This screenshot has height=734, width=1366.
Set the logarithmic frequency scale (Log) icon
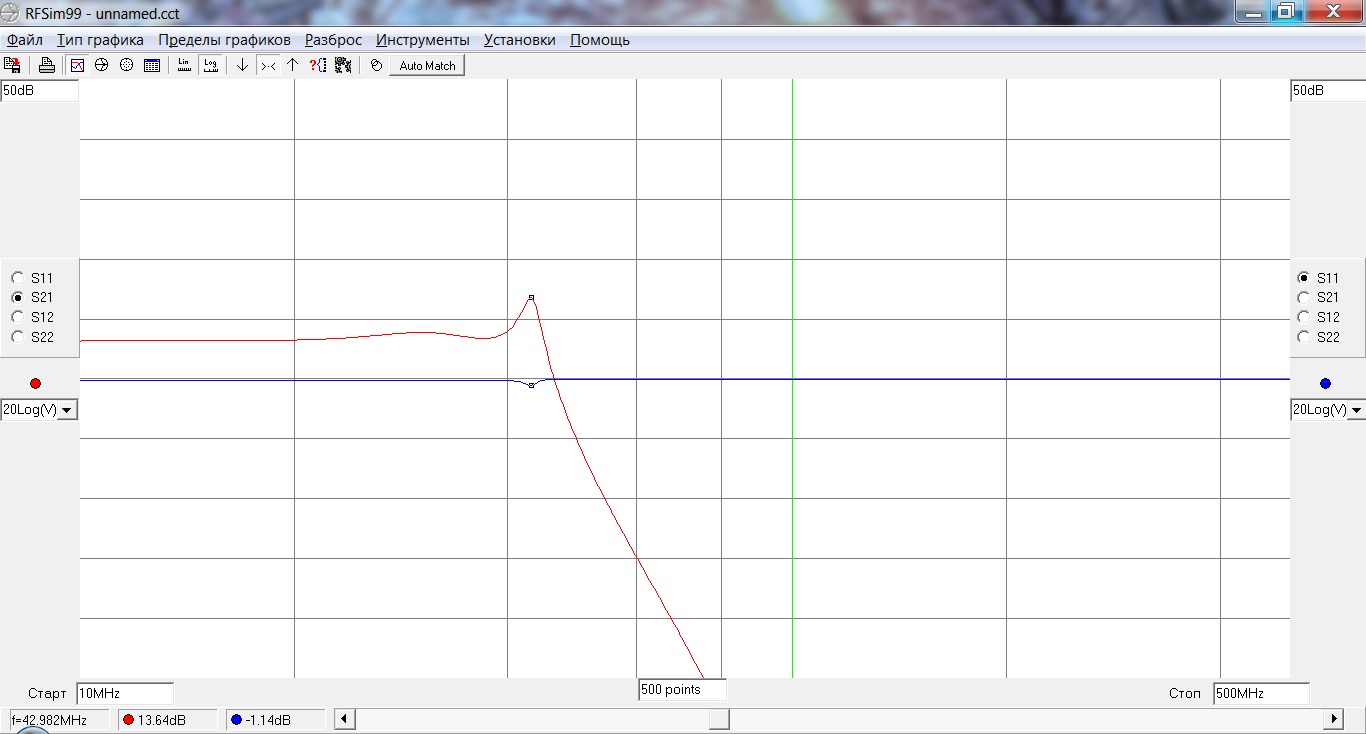(210, 65)
